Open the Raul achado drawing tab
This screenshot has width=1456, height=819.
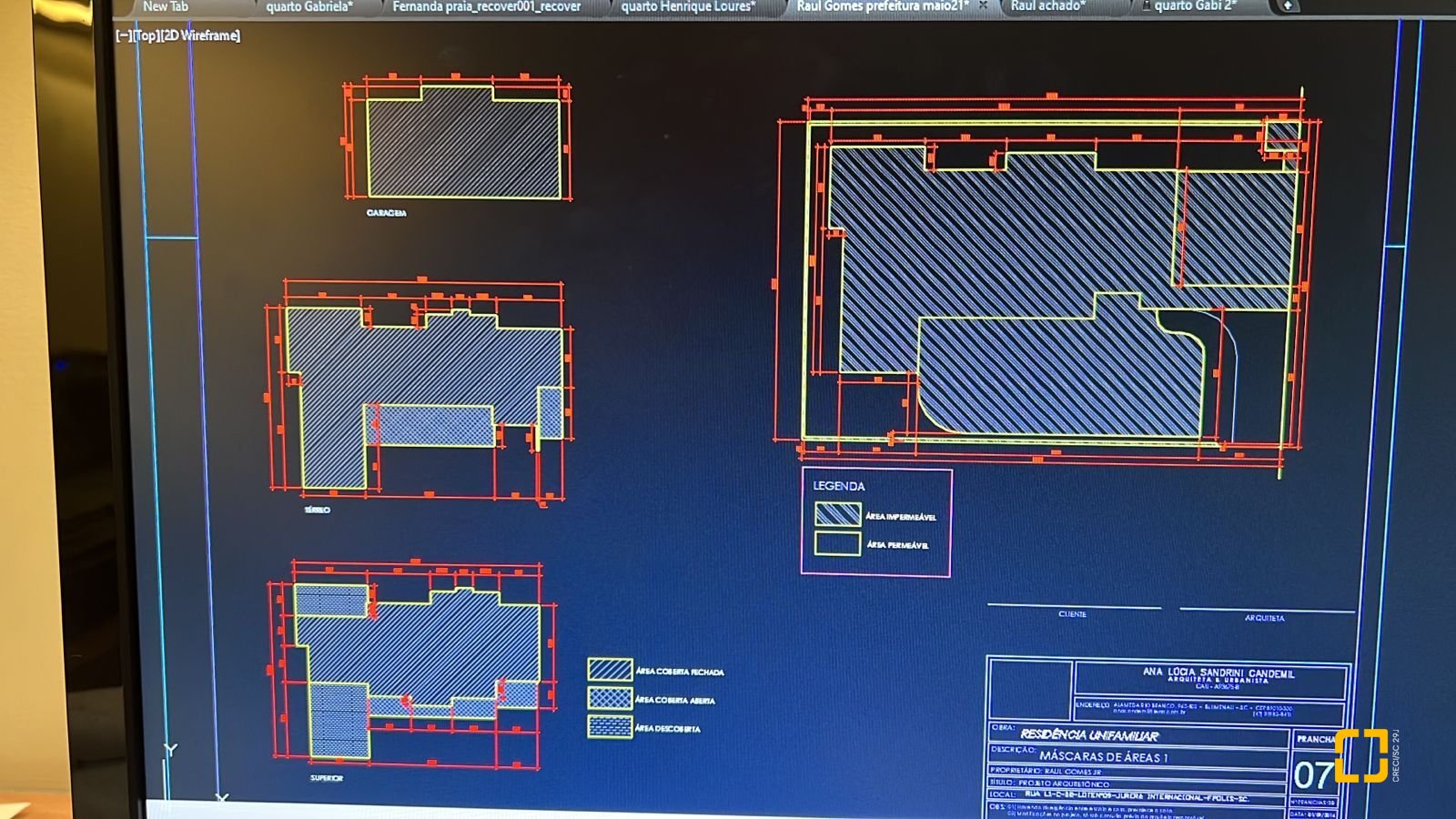pos(1047,6)
